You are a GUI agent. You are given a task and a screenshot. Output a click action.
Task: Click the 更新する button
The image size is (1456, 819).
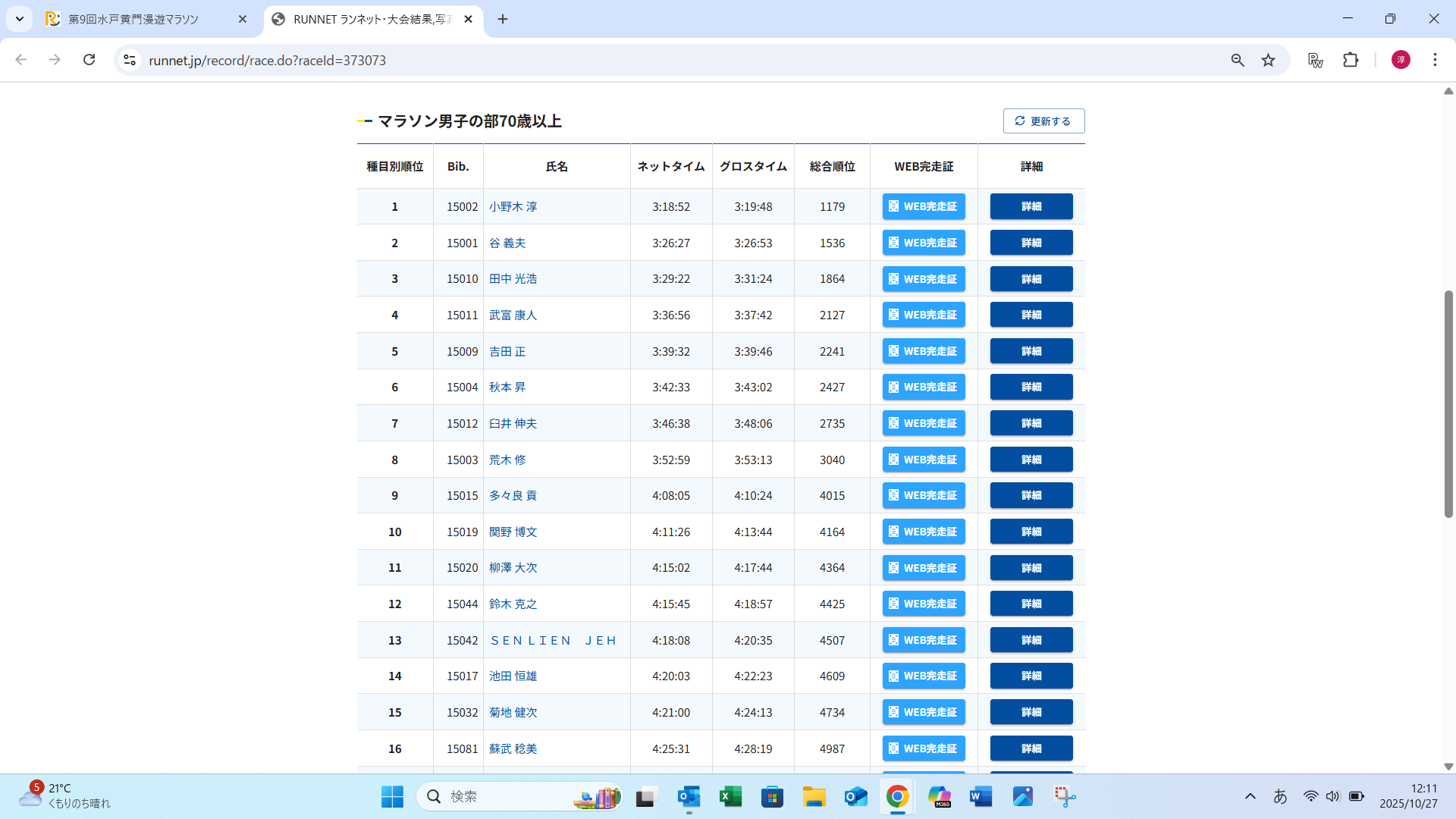[1043, 121]
